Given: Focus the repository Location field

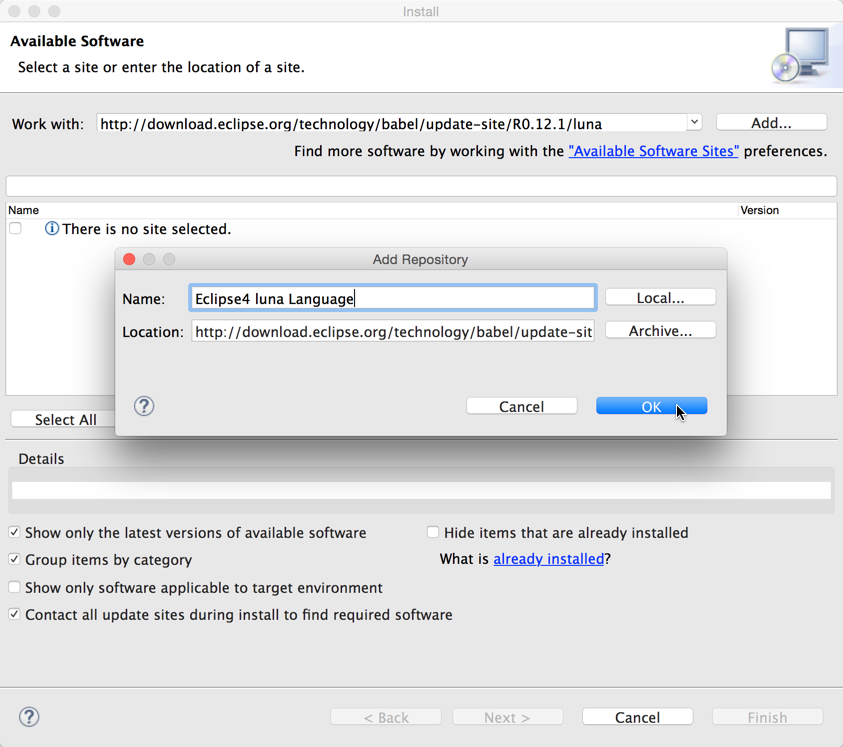Looking at the screenshot, I should [392, 332].
